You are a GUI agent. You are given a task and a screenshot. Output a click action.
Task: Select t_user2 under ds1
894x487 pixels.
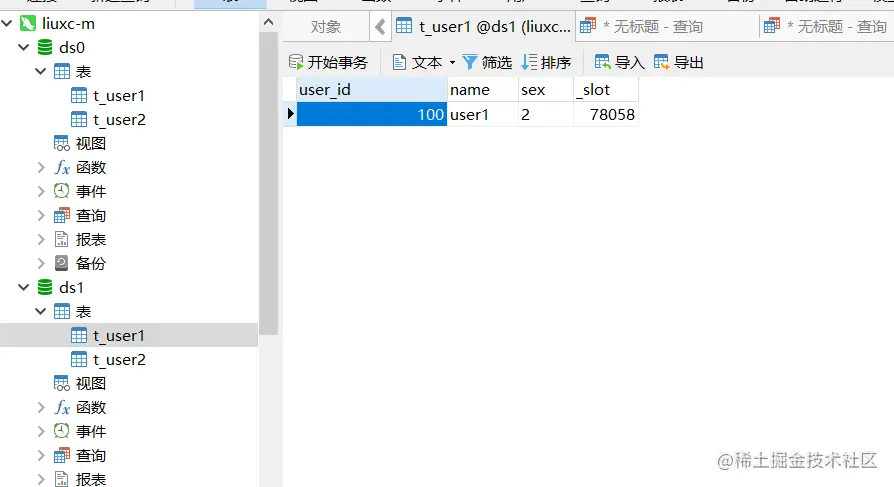click(x=120, y=360)
